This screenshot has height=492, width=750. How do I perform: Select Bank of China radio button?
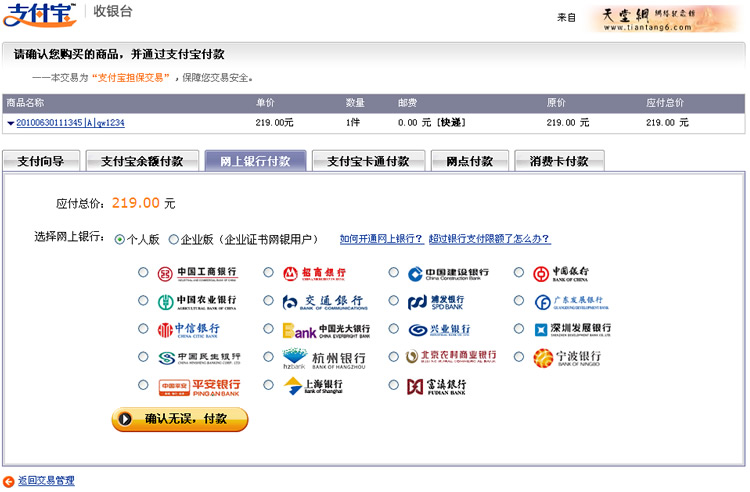[519, 272]
